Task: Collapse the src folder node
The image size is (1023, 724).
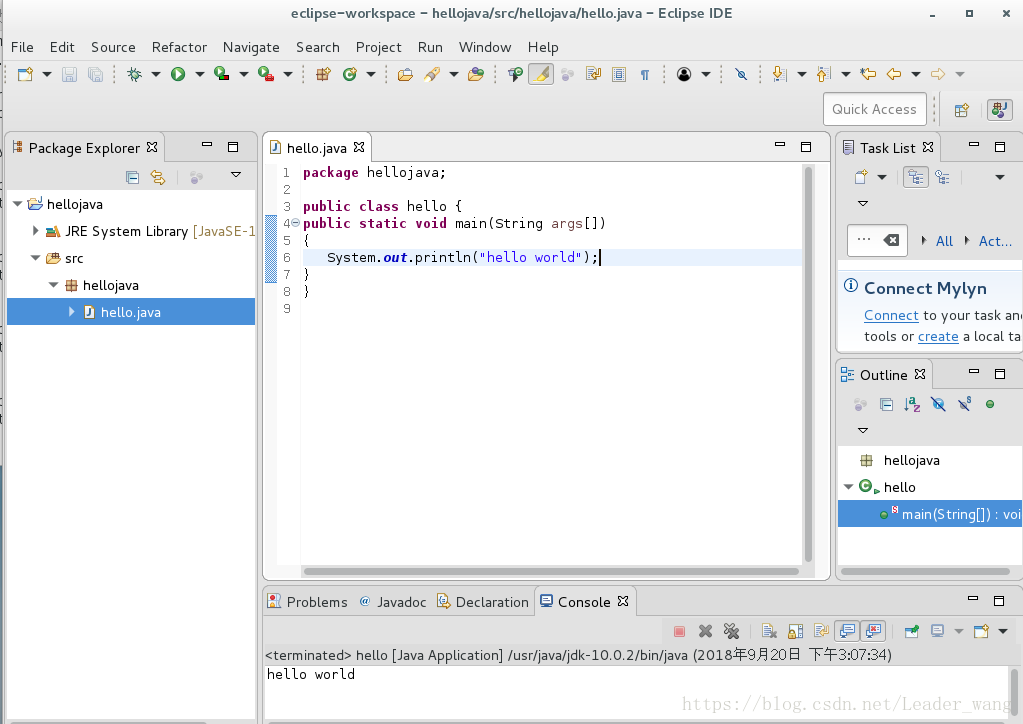Action: (35, 258)
